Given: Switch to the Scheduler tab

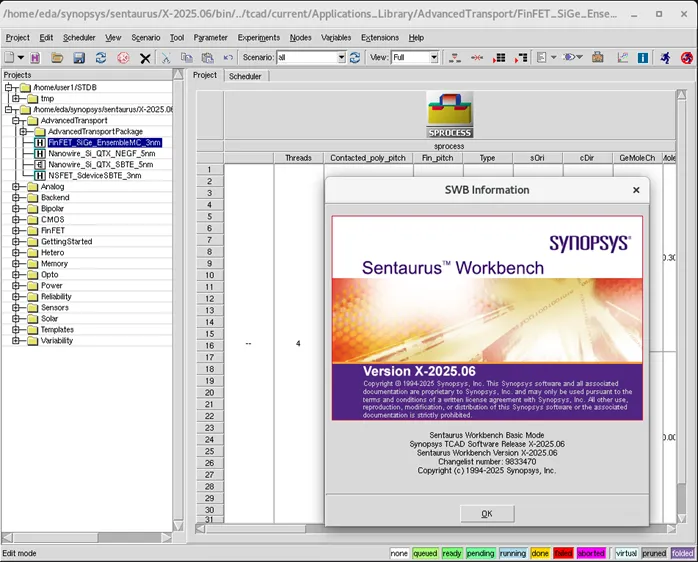Looking at the screenshot, I should (245, 76).
